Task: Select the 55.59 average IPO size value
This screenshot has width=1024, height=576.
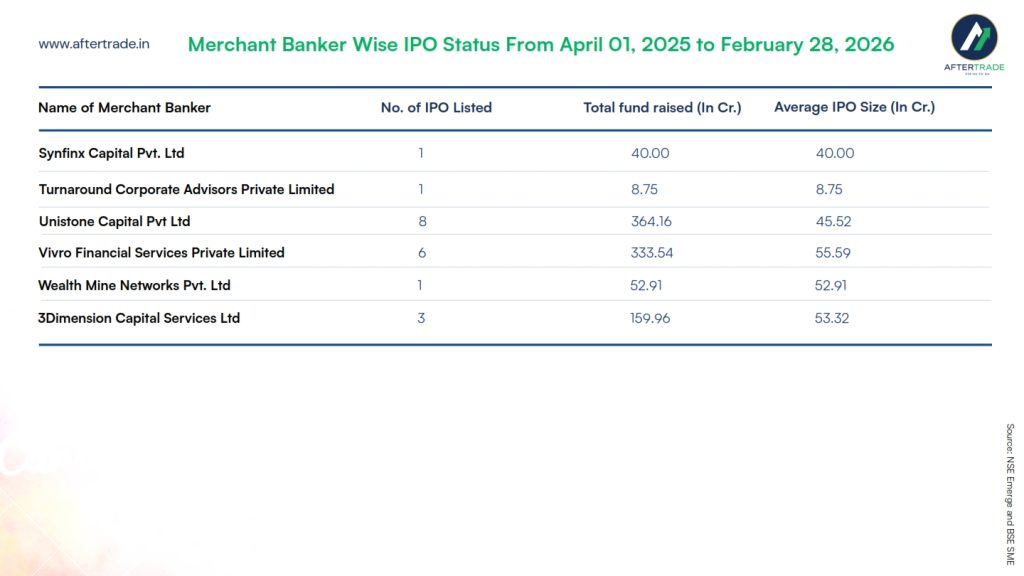Action: pyautogui.click(x=833, y=253)
